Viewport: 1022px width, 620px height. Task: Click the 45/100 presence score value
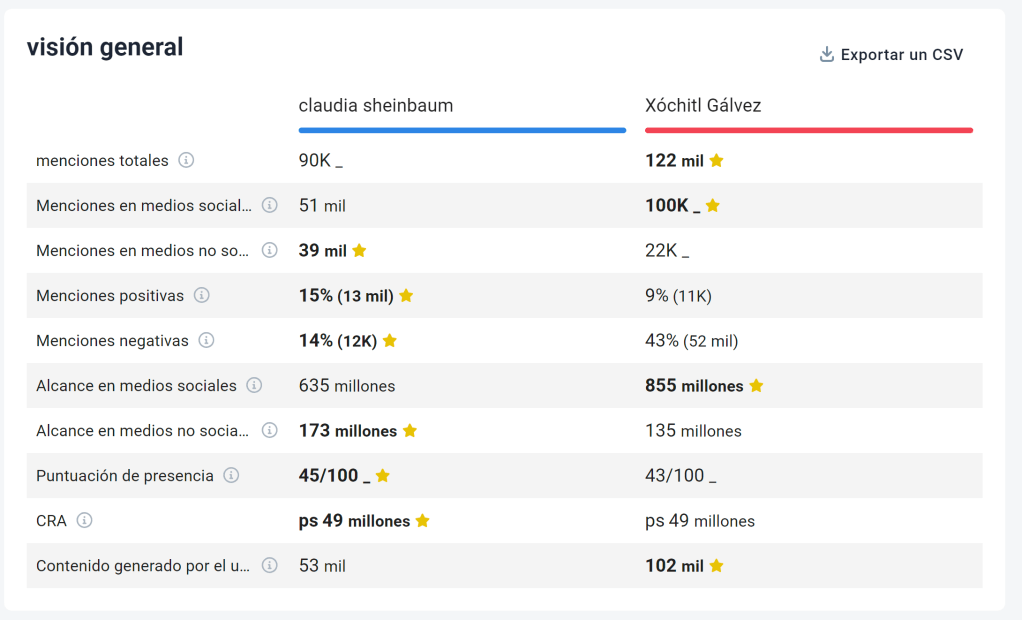(x=329, y=476)
